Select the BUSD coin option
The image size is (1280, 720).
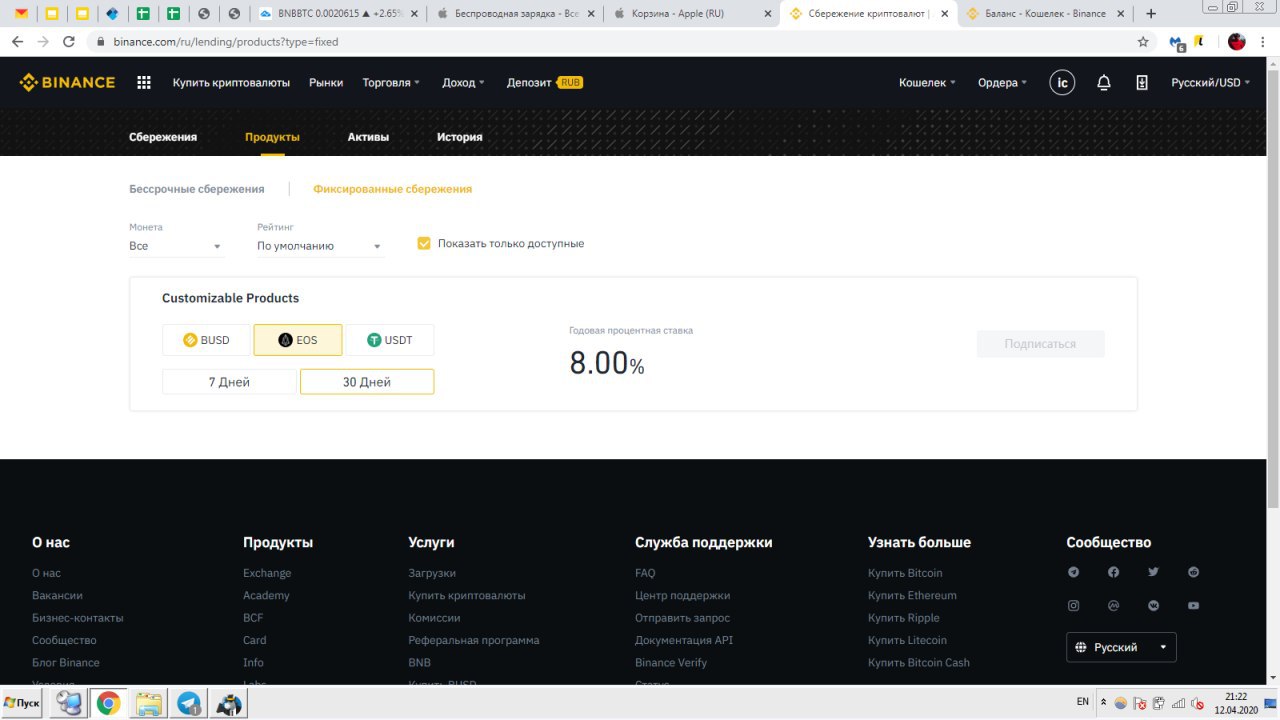206,340
